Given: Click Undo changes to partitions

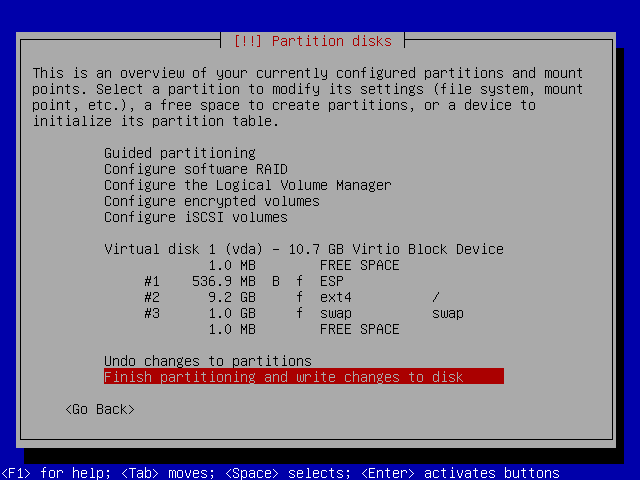Looking at the screenshot, I should [x=208, y=361].
